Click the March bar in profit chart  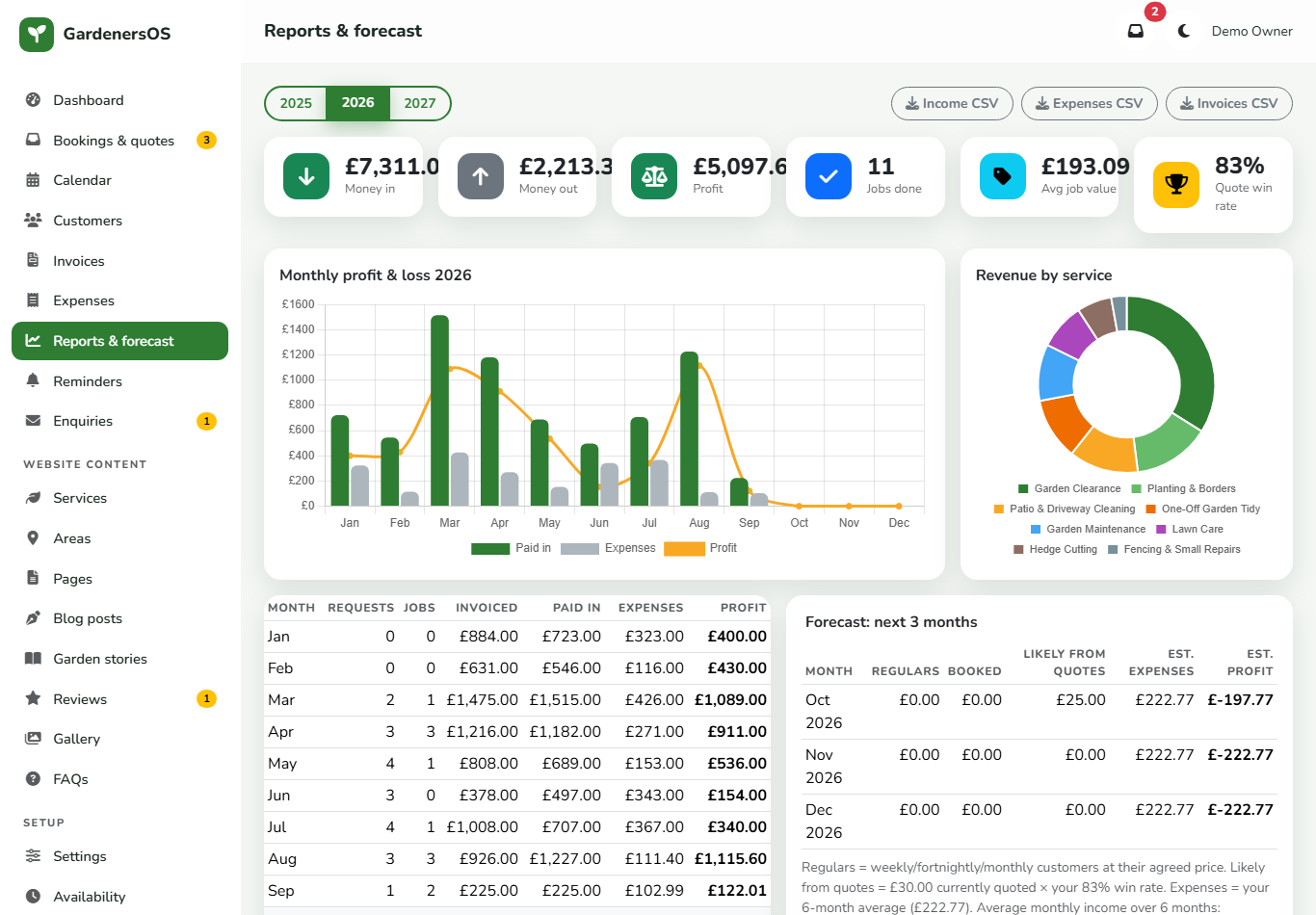pyautogui.click(x=439, y=410)
